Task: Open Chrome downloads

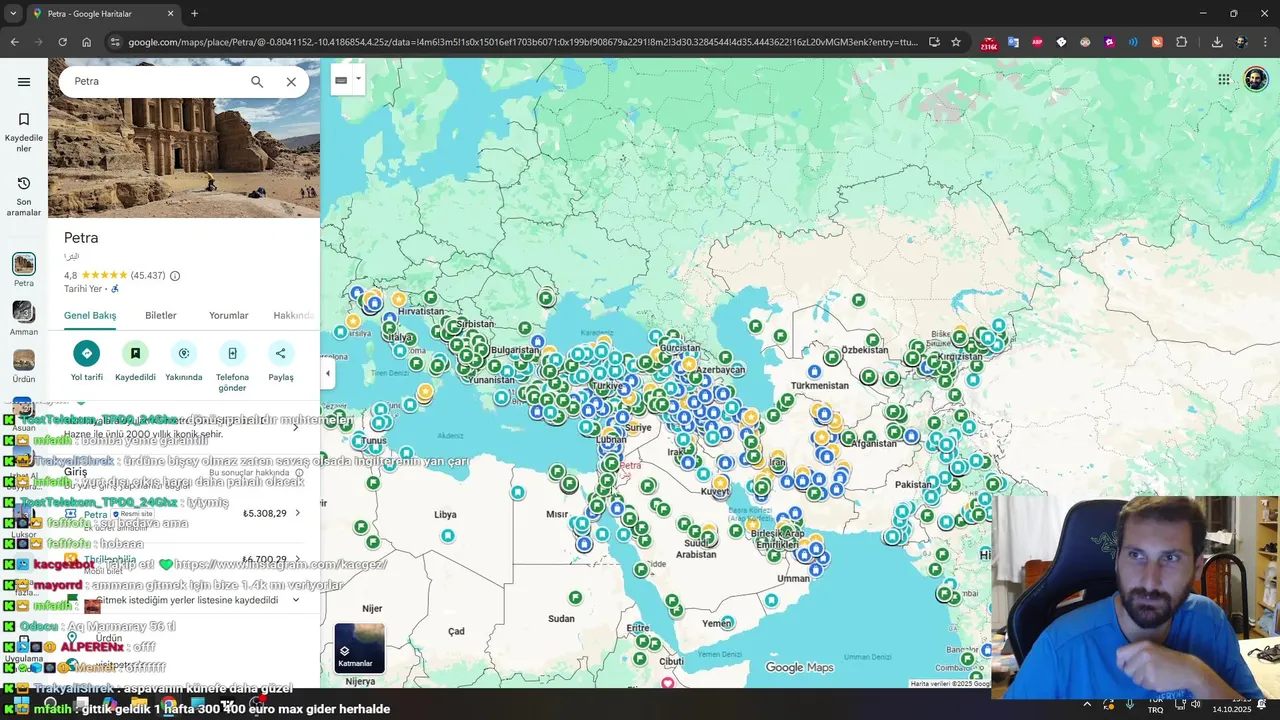Action: (1217, 42)
